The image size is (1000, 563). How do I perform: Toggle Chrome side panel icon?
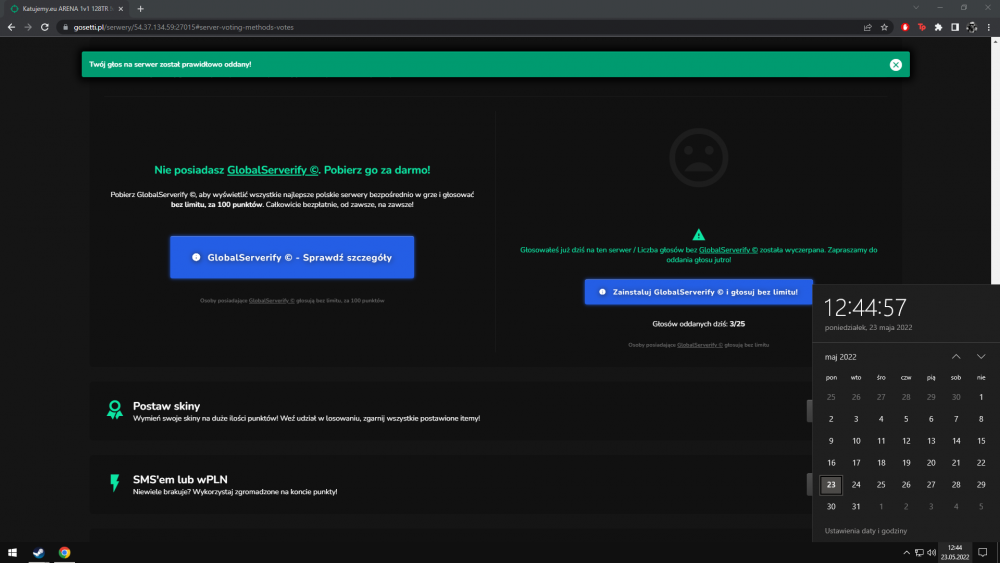tap(955, 27)
